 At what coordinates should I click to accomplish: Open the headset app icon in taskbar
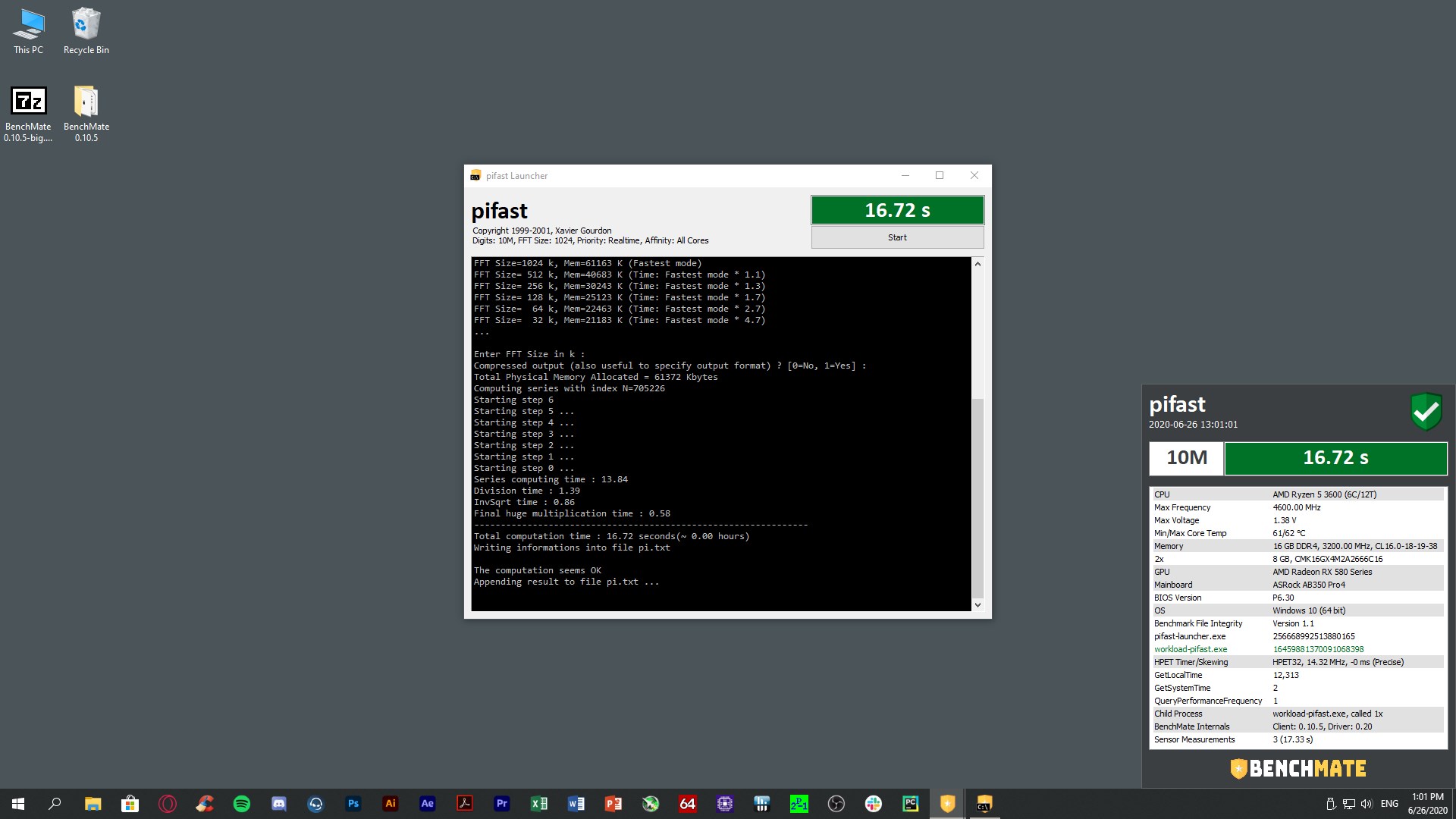click(315, 804)
